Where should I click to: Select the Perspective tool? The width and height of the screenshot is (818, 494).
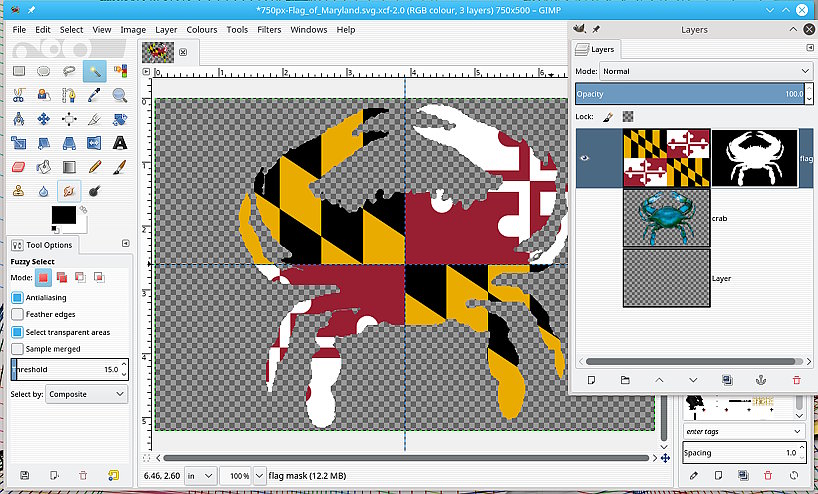pos(69,143)
